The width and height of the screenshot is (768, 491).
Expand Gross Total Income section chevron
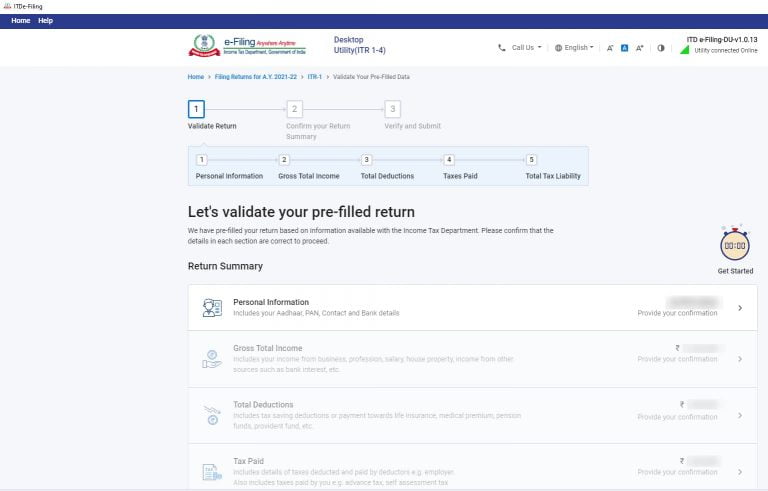(x=740, y=359)
